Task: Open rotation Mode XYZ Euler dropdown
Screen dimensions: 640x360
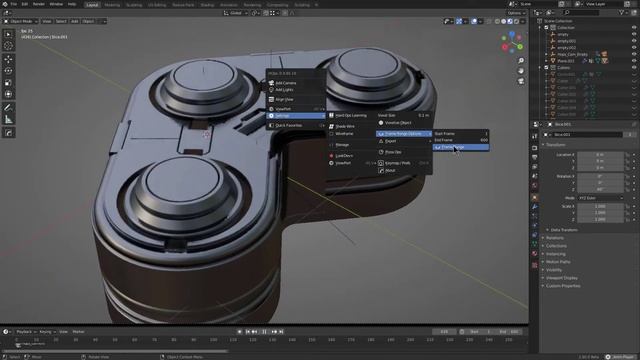Action: pos(600,198)
